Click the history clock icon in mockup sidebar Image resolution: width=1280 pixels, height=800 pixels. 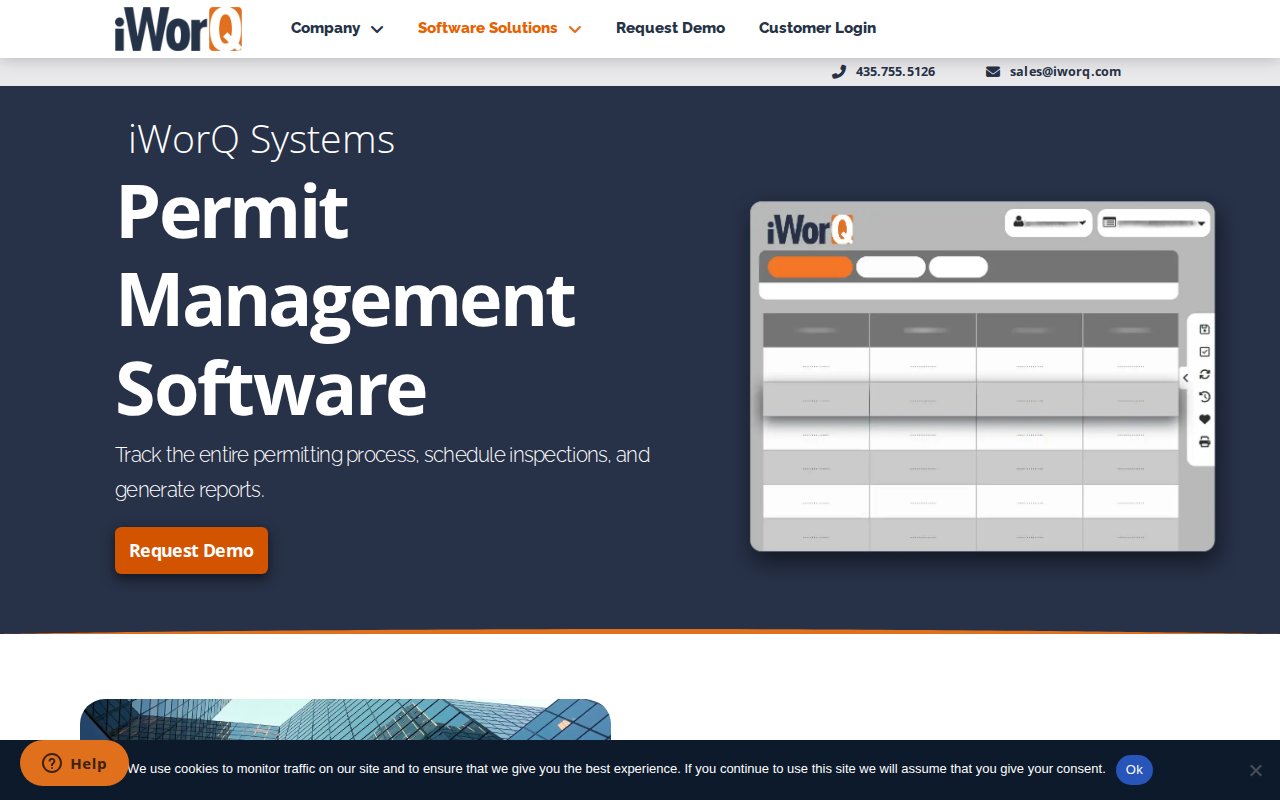1204,397
